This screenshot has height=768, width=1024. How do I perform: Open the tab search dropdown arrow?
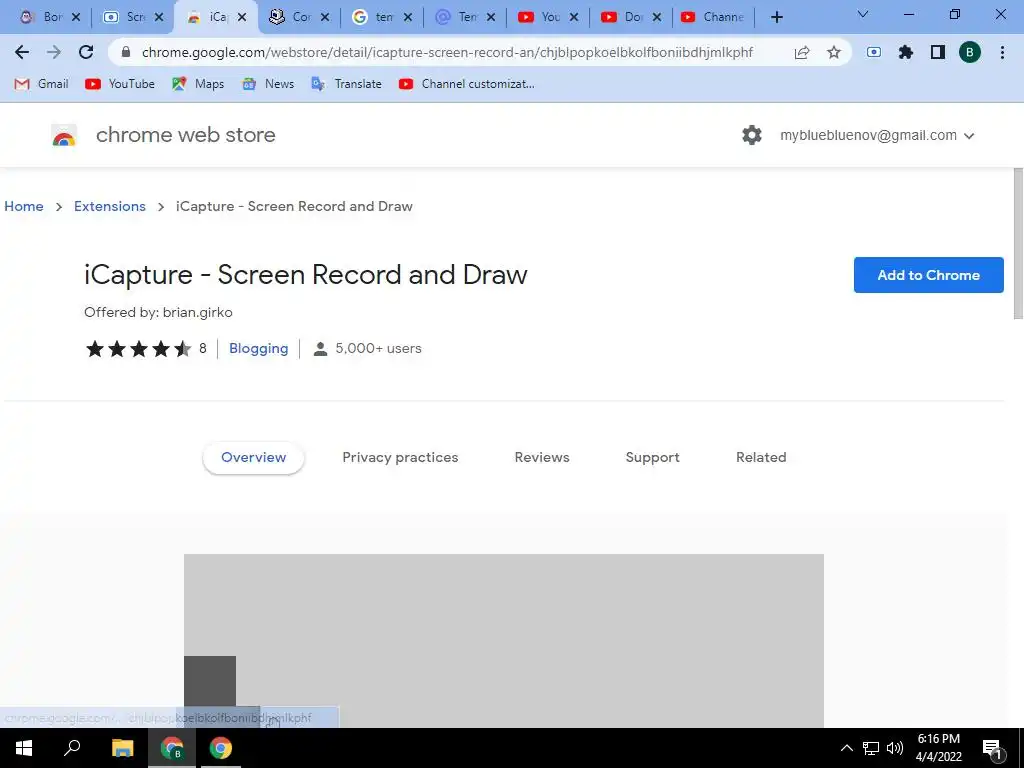click(x=863, y=14)
